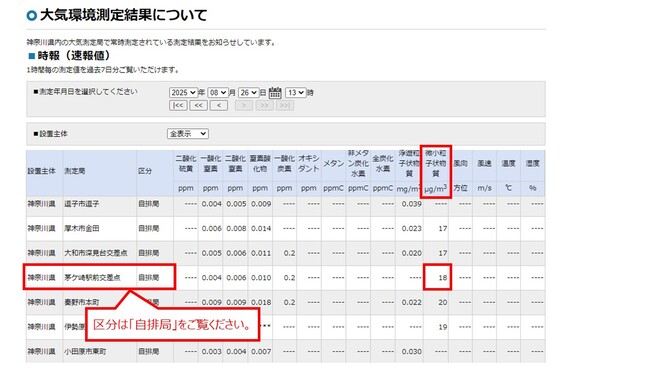Open the day dropdown showing 26
Screen dimensions: 660x371
pos(248,93)
